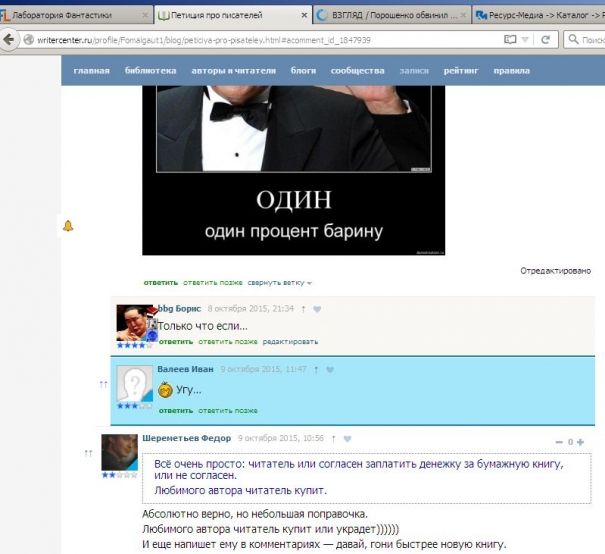Viewport: 605px width, 554px height.
Task: Click the heart icon on Шереметьев Федор comment
Action: pos(347,438)
